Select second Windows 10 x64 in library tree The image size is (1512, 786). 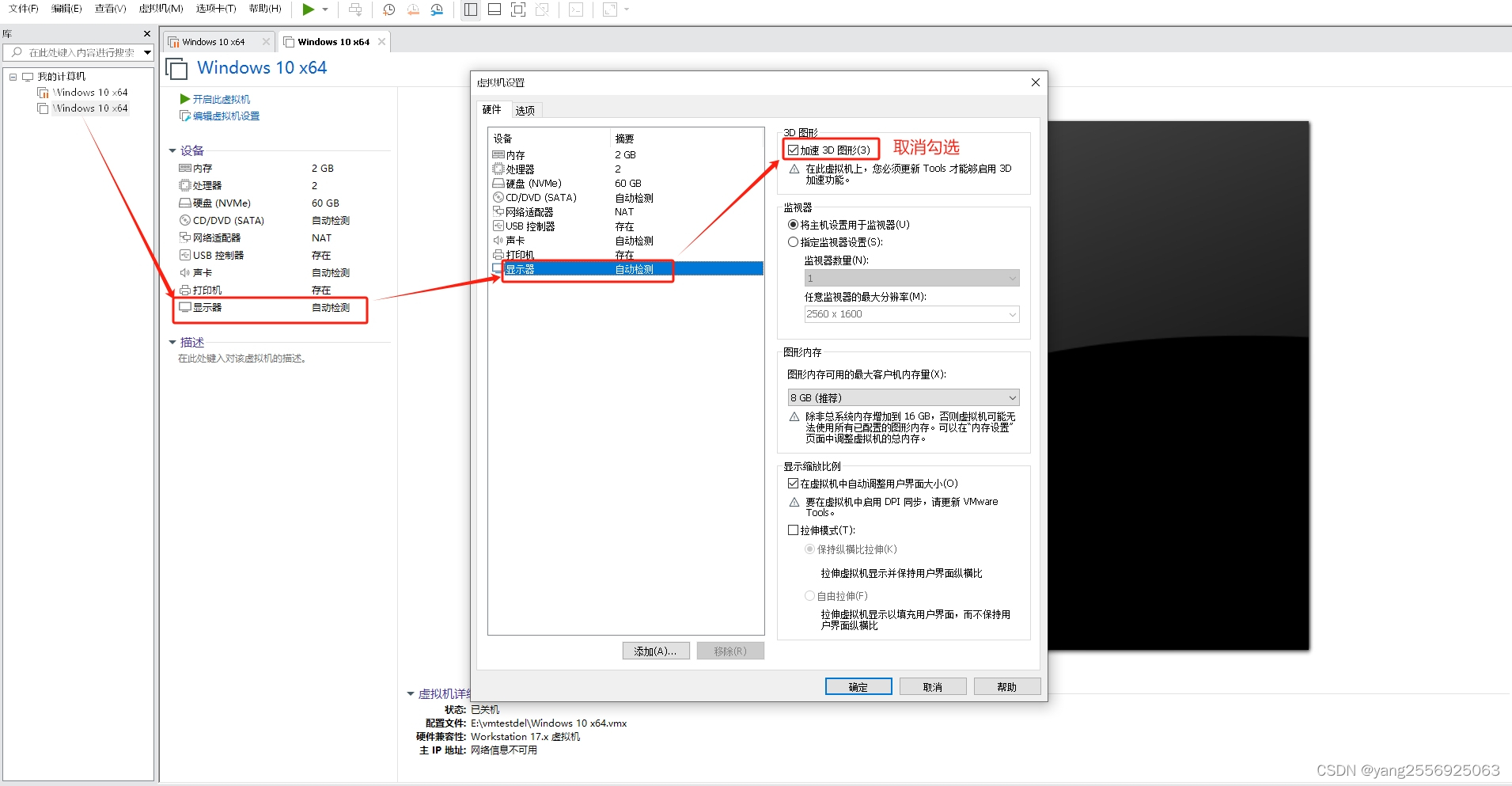click(x=90, y=108)
